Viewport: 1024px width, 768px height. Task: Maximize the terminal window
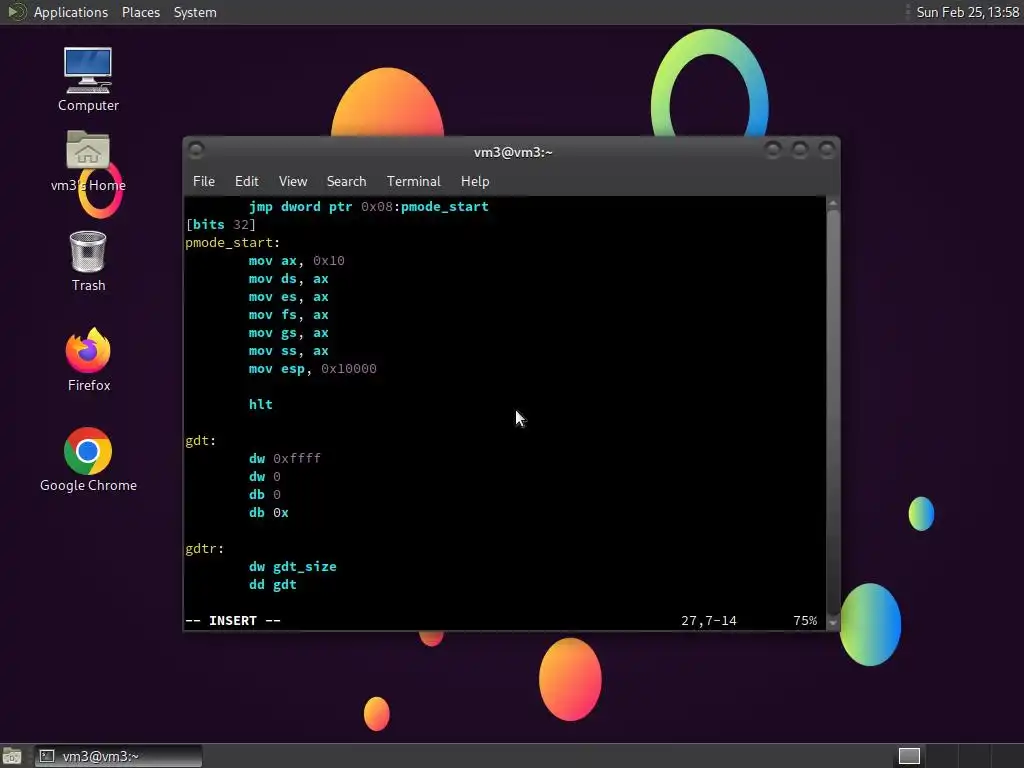799,151
